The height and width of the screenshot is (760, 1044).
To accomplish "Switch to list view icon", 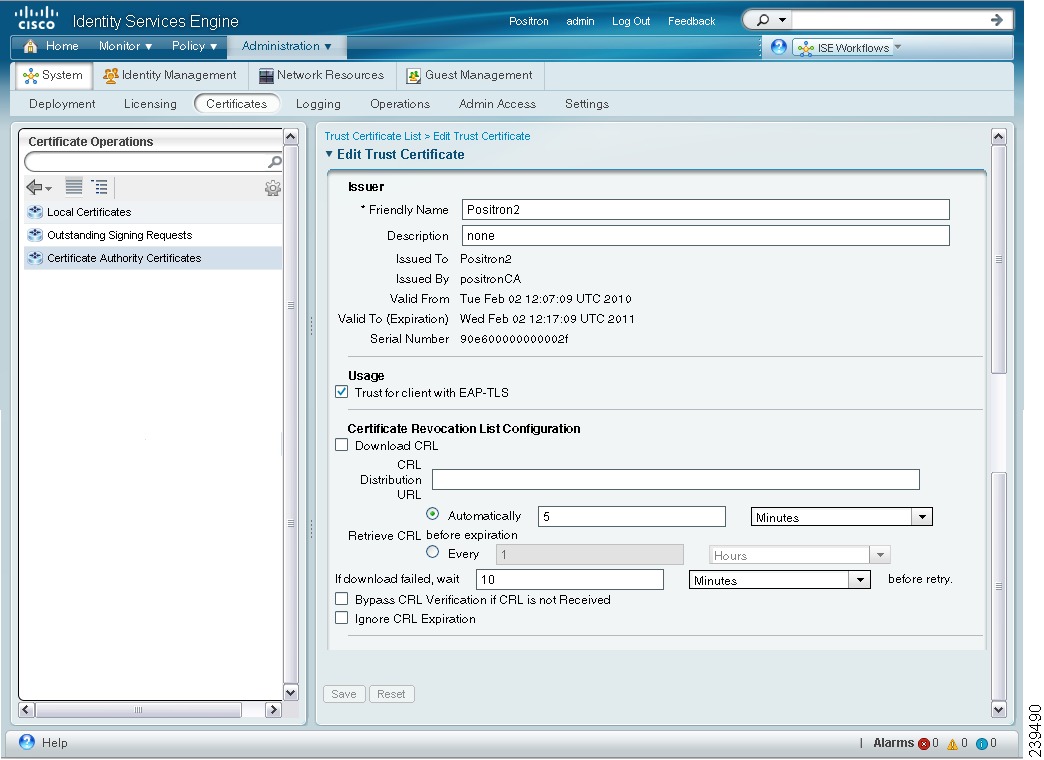I will (74, 187).
